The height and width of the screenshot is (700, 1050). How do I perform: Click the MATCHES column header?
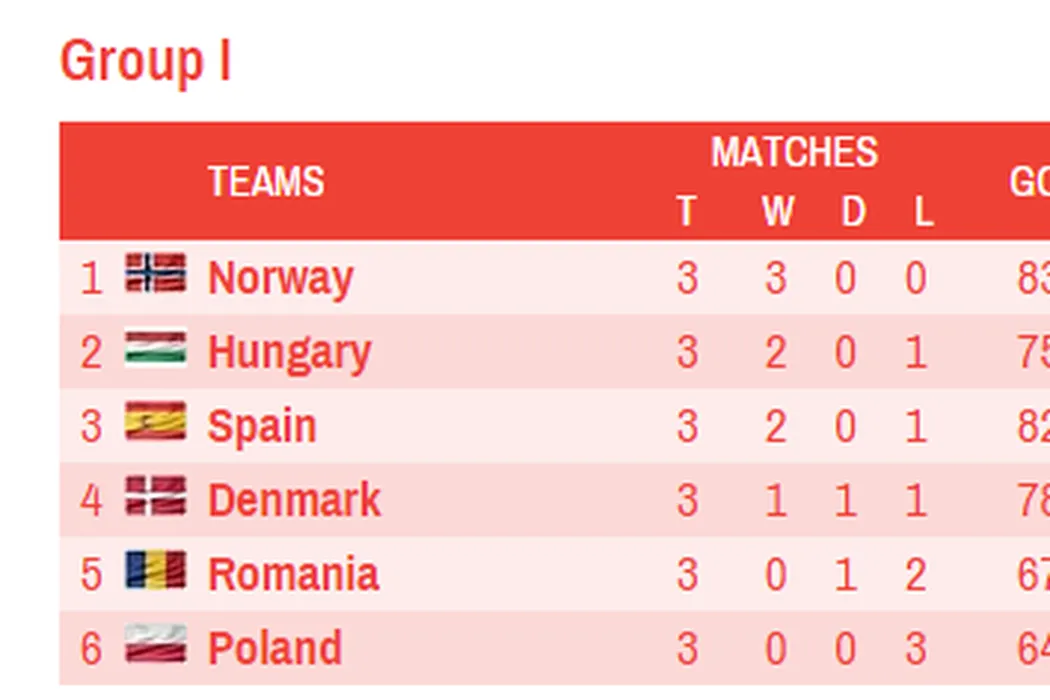(x=794, y=152)
